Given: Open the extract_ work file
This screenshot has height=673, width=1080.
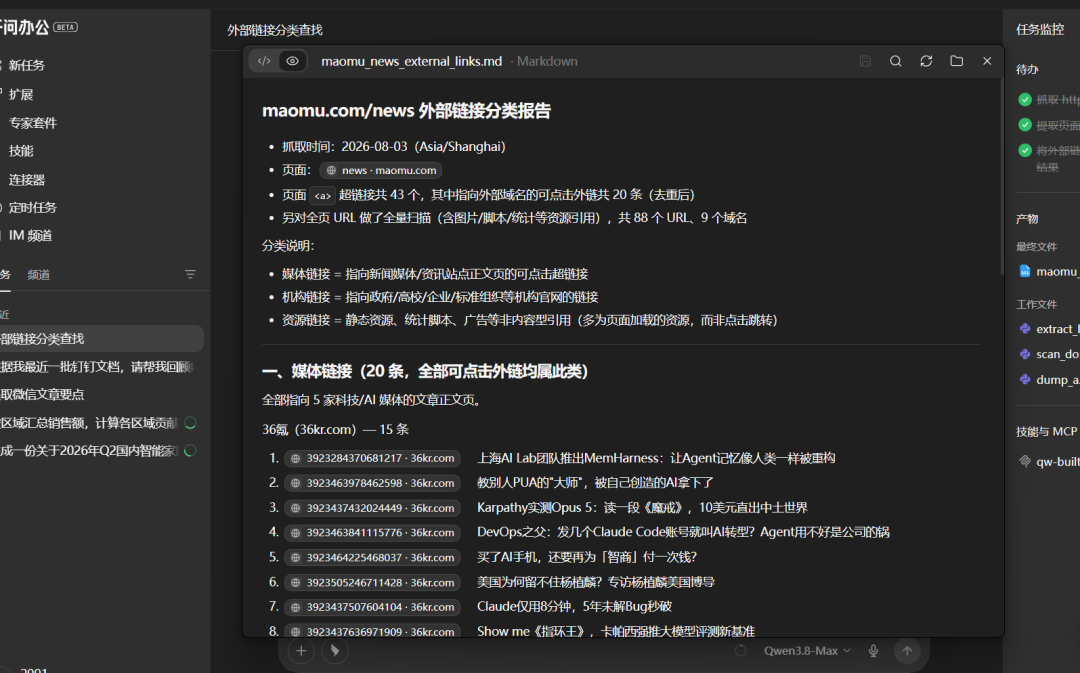Looking at the screenshot, I should pyautogui.click(x=1048, y=329).
